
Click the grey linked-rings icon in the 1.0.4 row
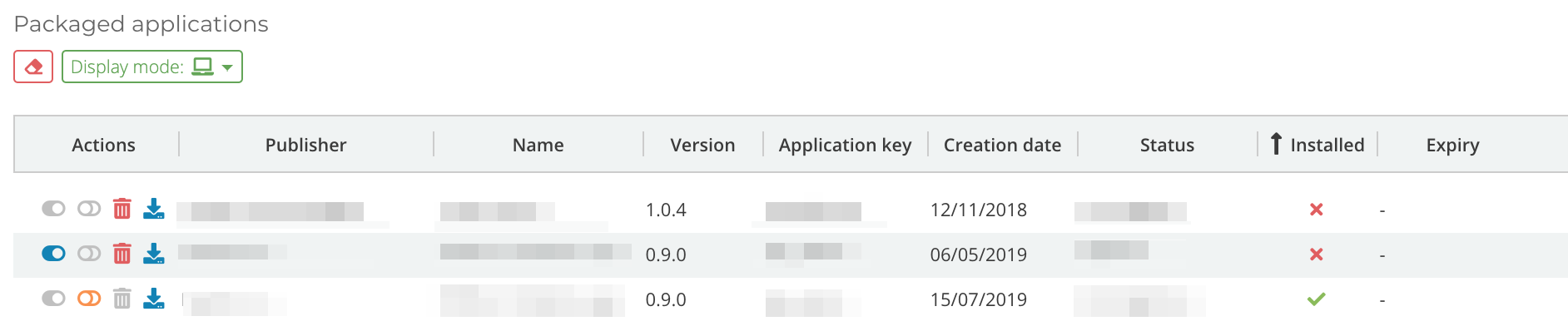89,208
